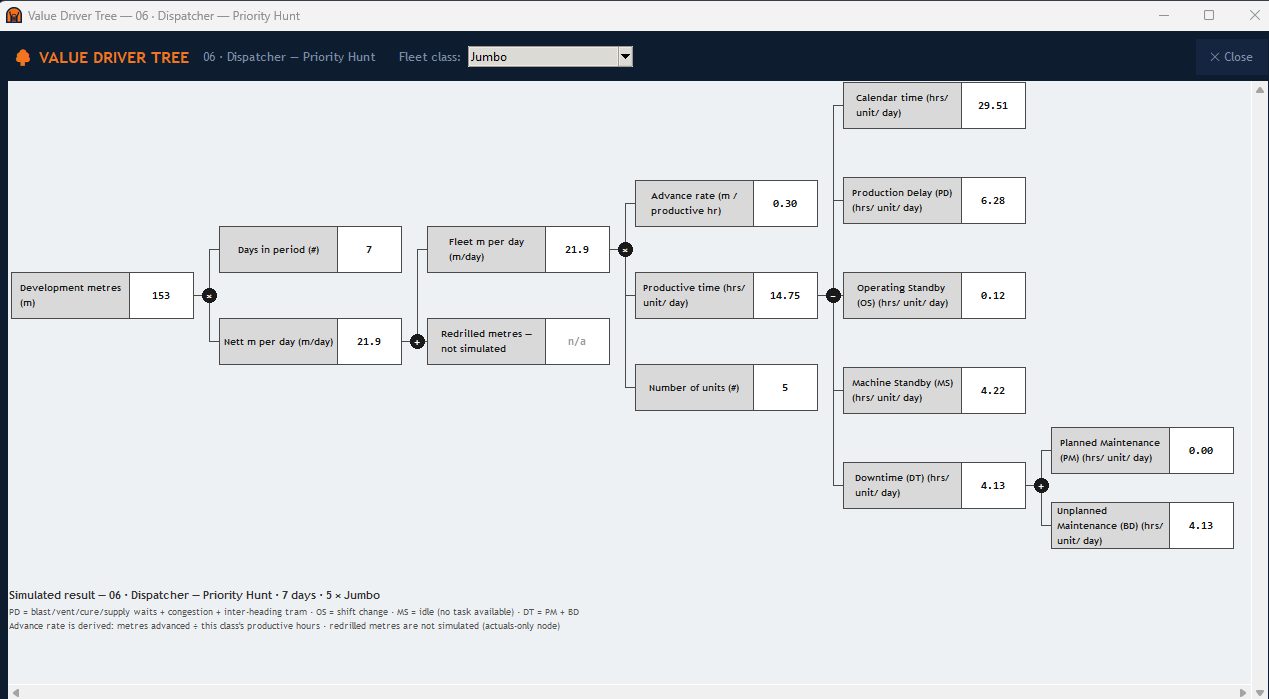The height and width of the screenshot is (699, 1269).
Task: Select the Planned Maintenance (PM) node label
Action: pos(1111,450)
